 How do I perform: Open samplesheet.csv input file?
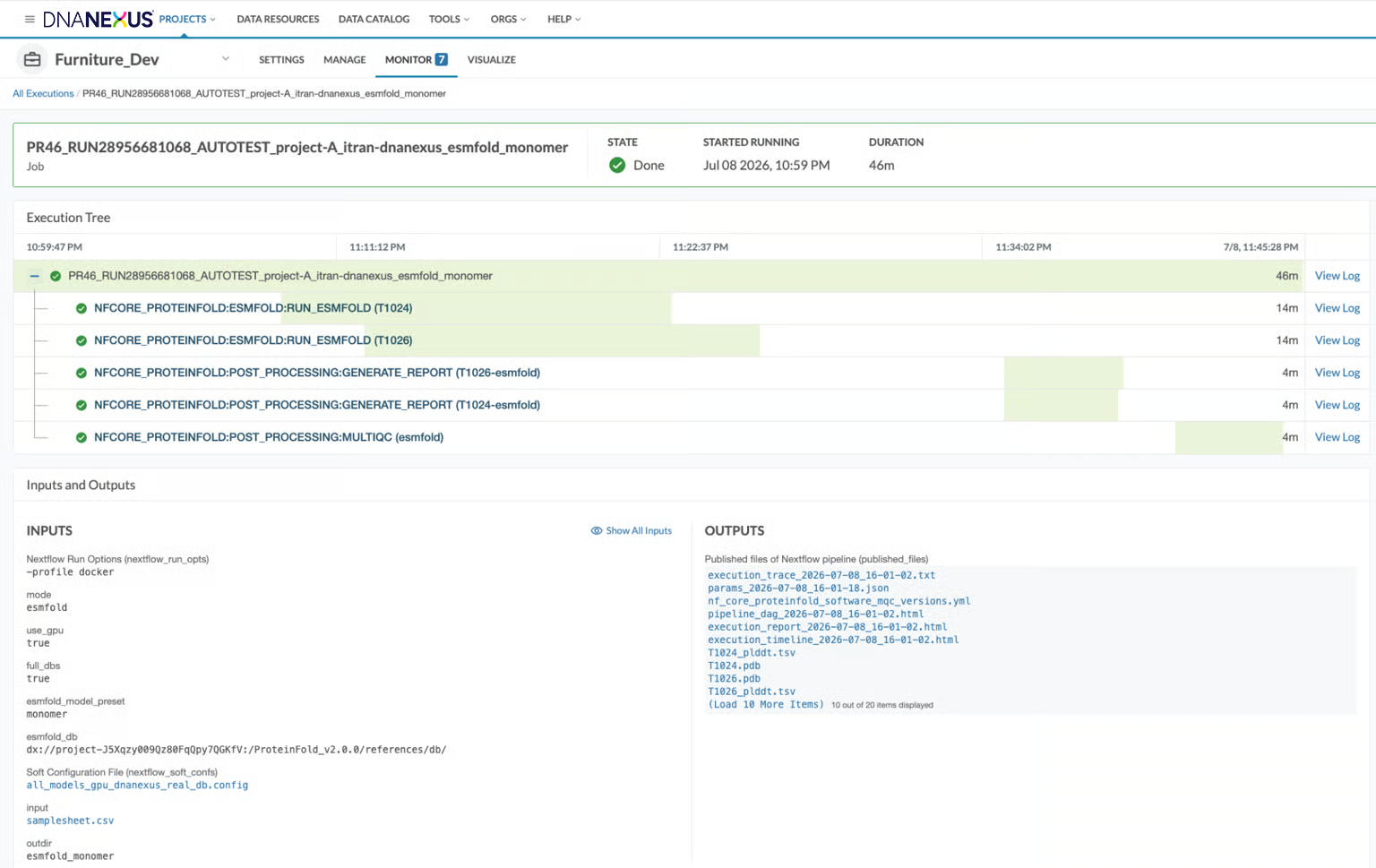70,821
